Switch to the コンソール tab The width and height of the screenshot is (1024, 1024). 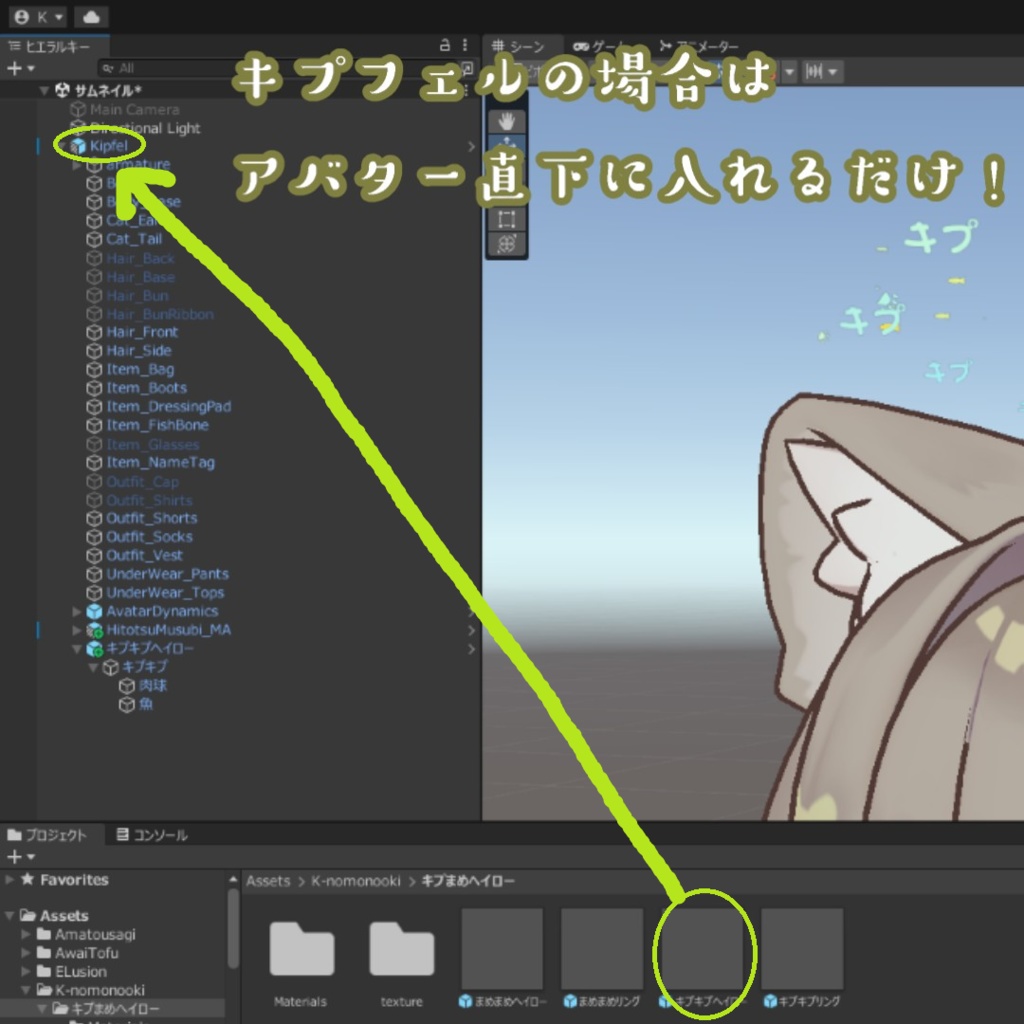tap(152, 835)
